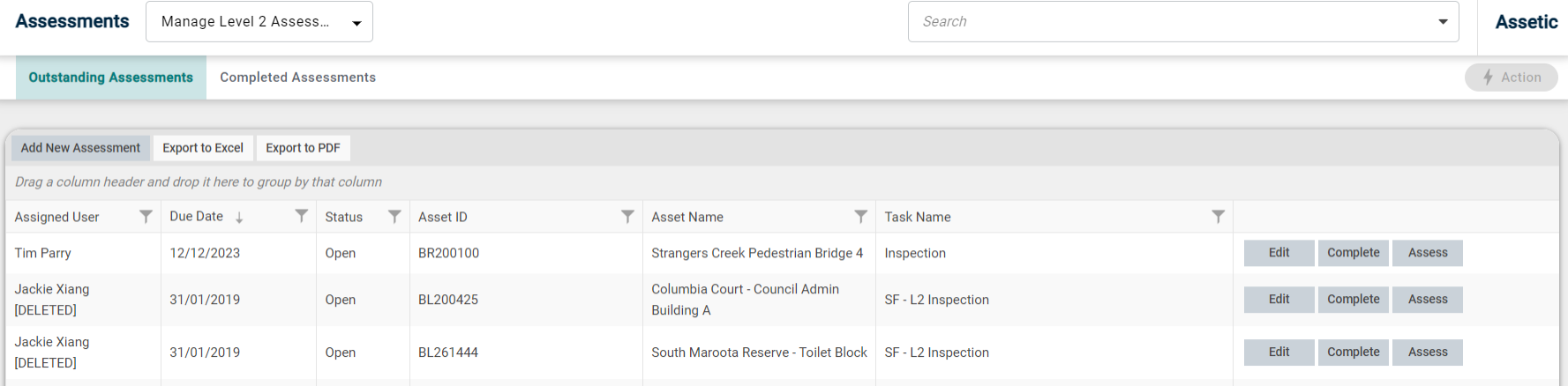Open the Asset ID column filter

627,217
